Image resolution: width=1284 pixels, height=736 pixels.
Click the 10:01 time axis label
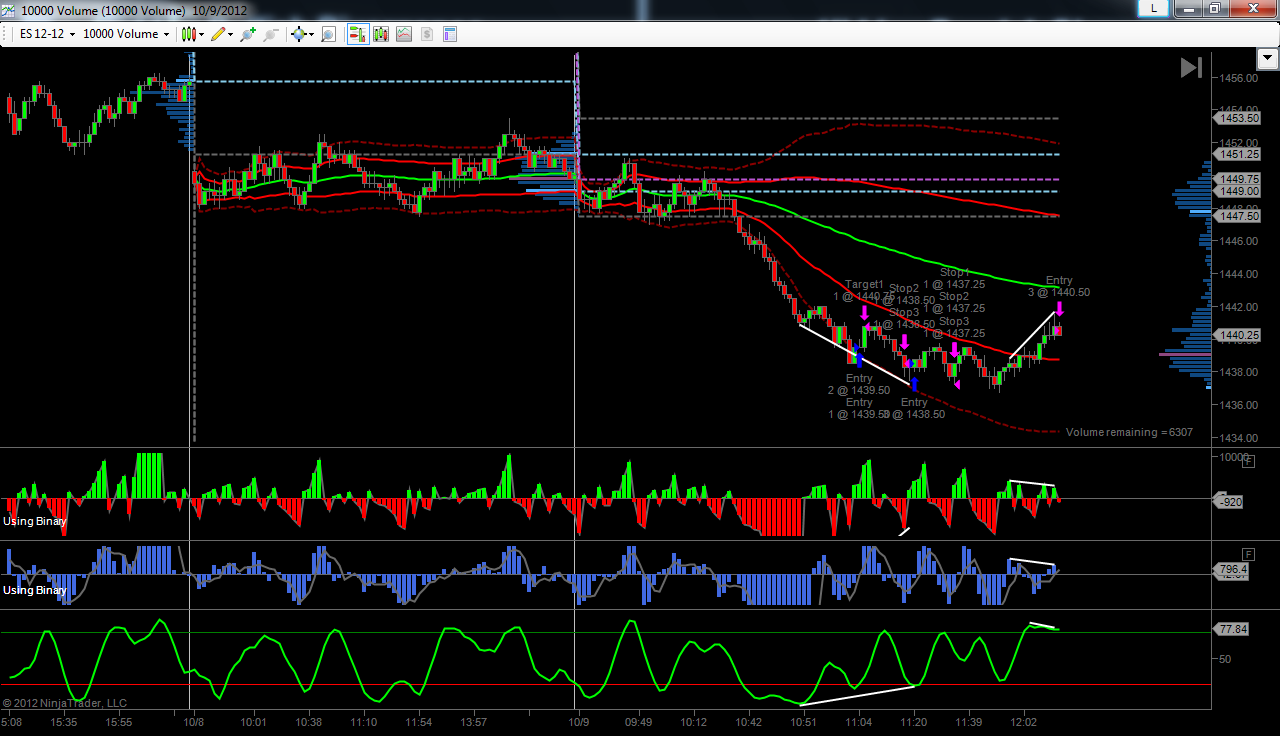pyautogui.click(x=253, y=722)
